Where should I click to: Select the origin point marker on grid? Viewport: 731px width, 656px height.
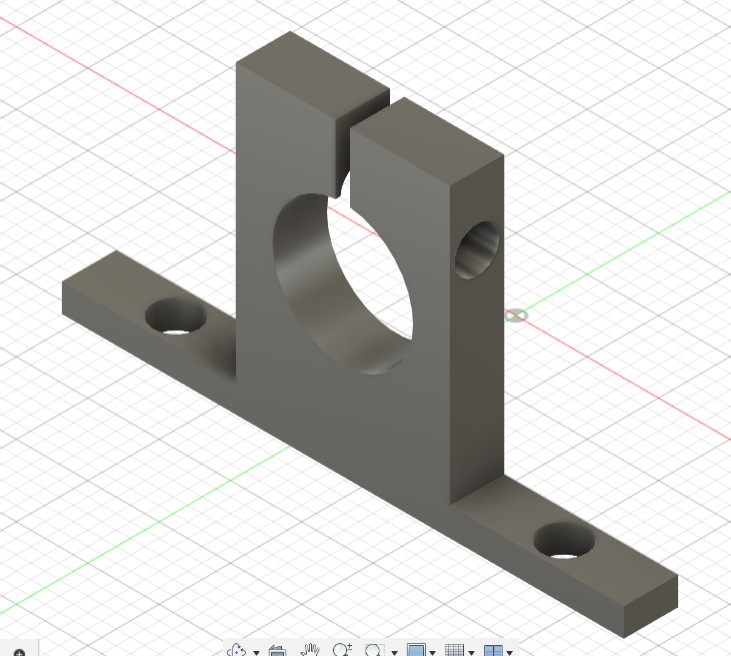(517, 316)
